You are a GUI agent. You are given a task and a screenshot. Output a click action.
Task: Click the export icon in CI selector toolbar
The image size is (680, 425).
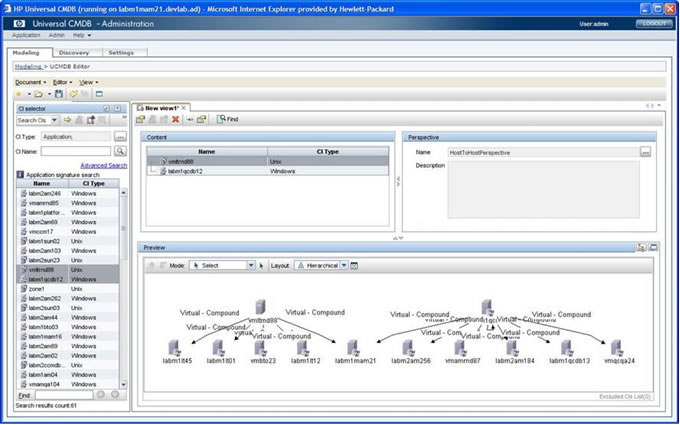[x=91, y=120]
